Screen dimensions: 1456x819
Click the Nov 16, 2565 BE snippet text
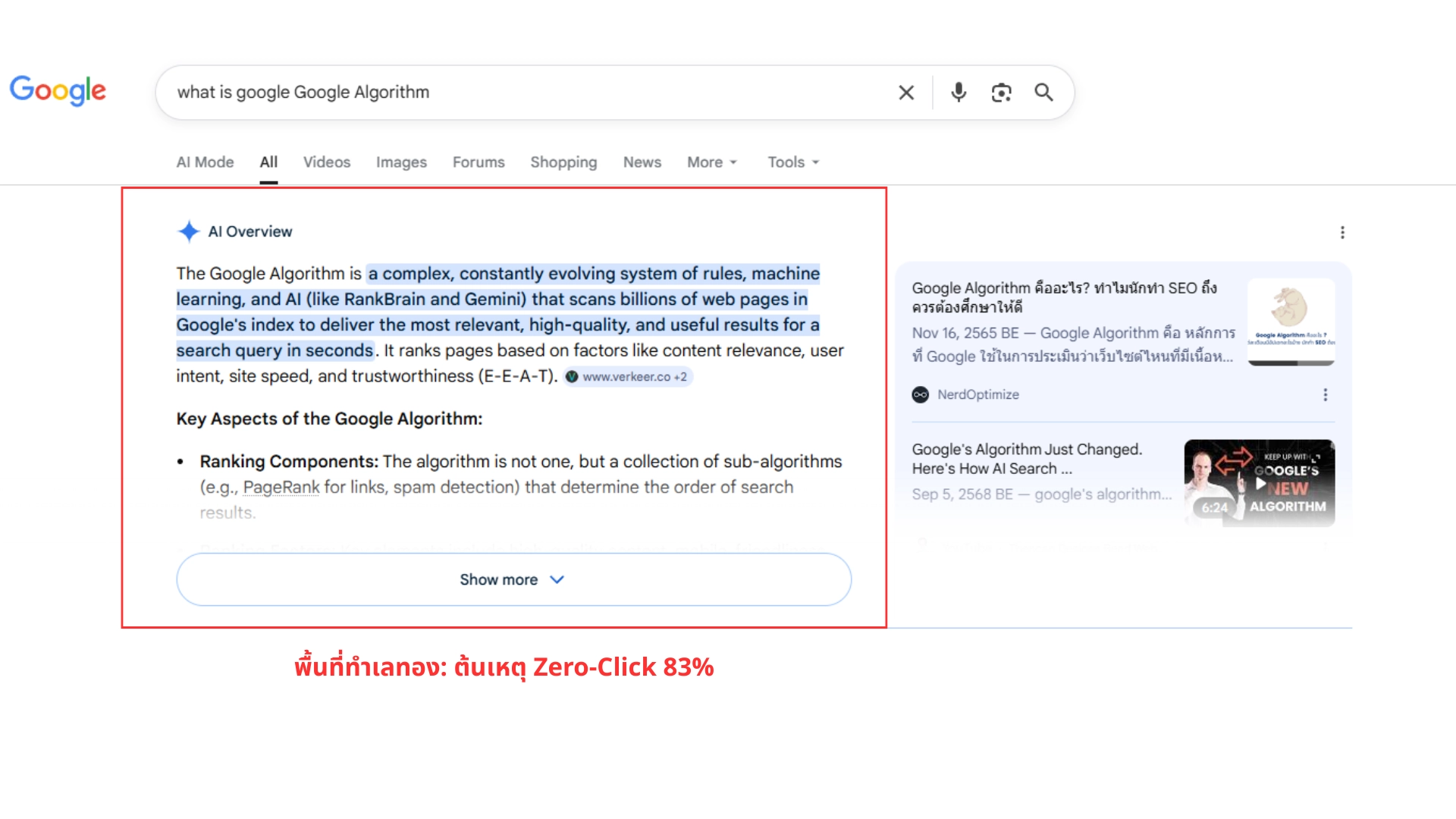click(x=1073, y=344)
